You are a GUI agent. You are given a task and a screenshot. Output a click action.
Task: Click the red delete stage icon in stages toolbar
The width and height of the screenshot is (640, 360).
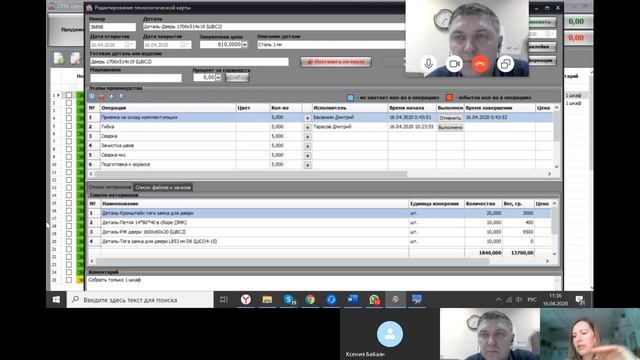pyautogui.click(x=102, y=97)
